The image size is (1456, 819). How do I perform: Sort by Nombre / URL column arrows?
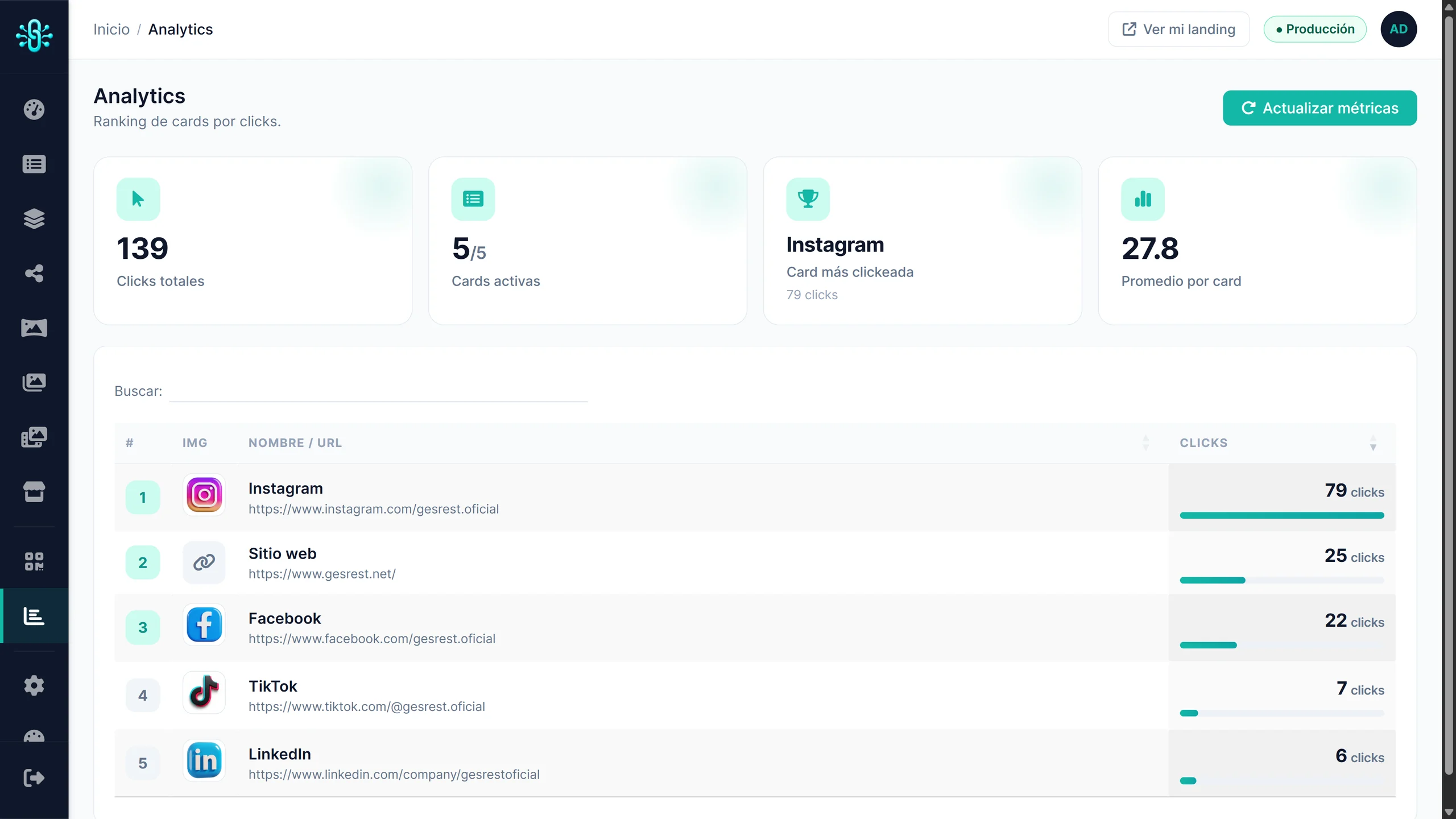point(1145,443)
